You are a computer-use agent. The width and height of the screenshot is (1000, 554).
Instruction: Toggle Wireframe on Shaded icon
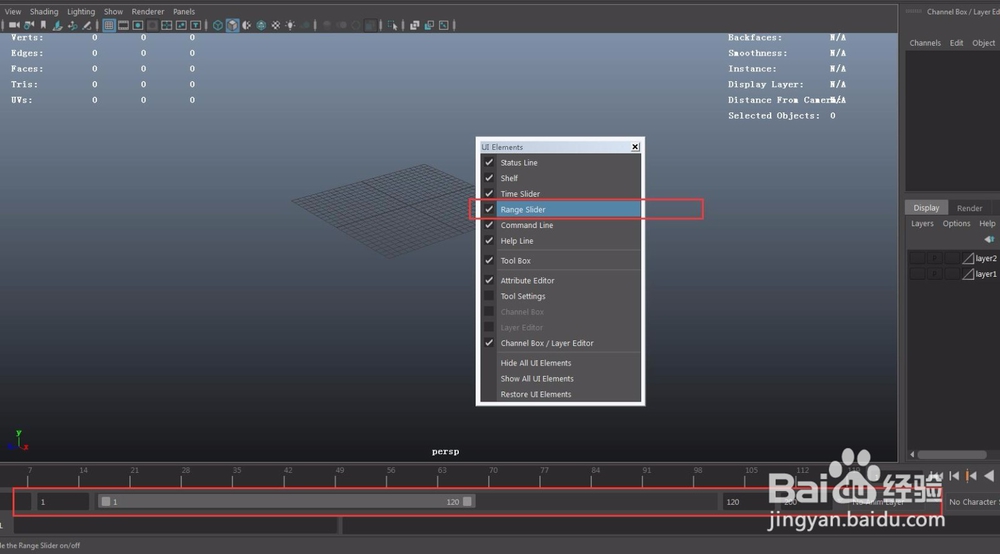(261, 25)
